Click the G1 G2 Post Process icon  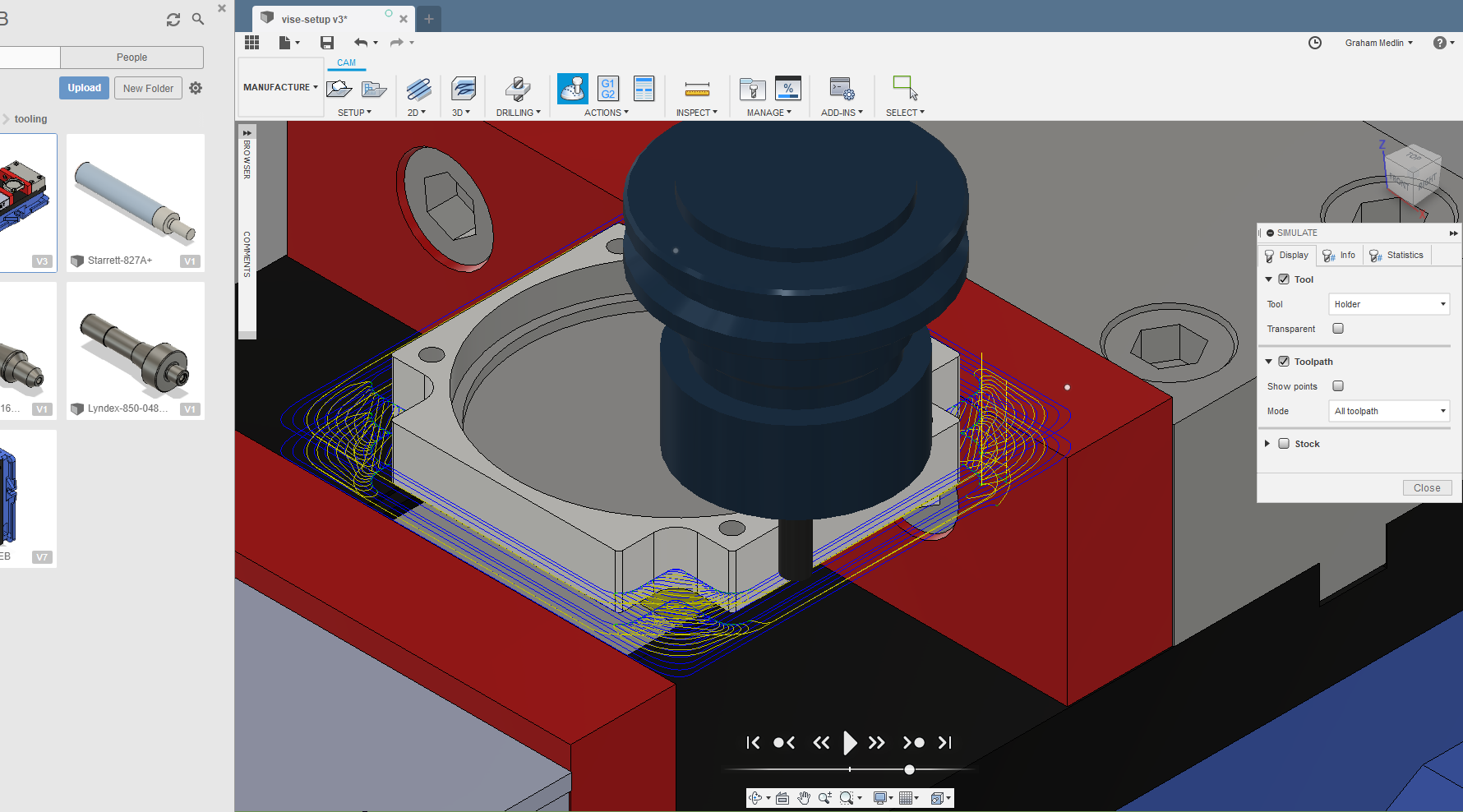coord(608,89)
